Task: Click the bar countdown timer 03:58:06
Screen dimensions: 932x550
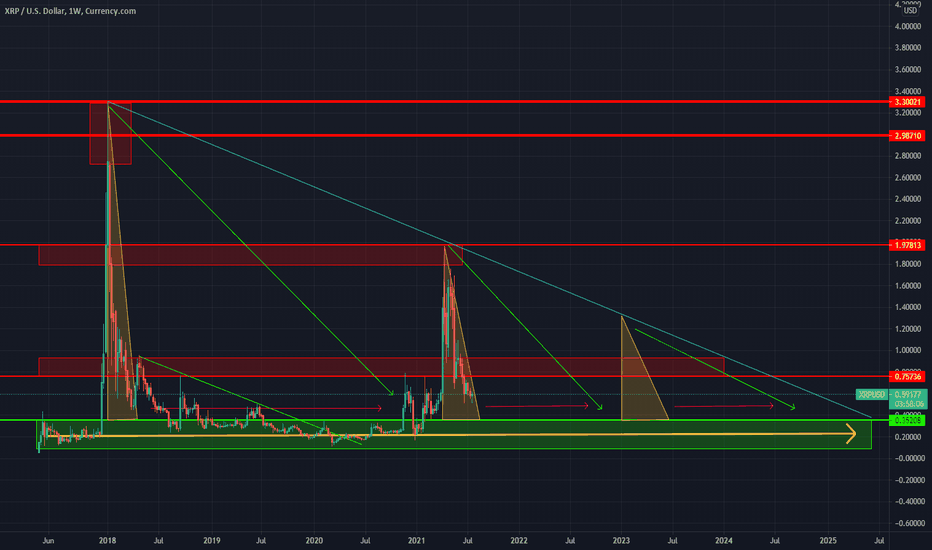Action: [x=908, y=404]
